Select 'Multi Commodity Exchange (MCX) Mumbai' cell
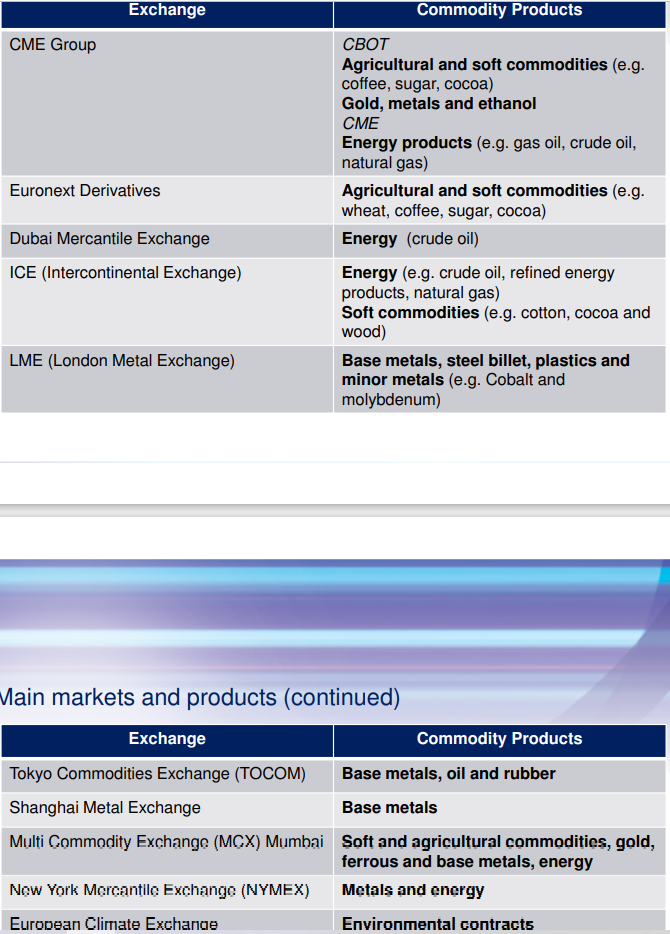Image resolution: width=670 pixels, height=934 pixels. tap(167, 851)
